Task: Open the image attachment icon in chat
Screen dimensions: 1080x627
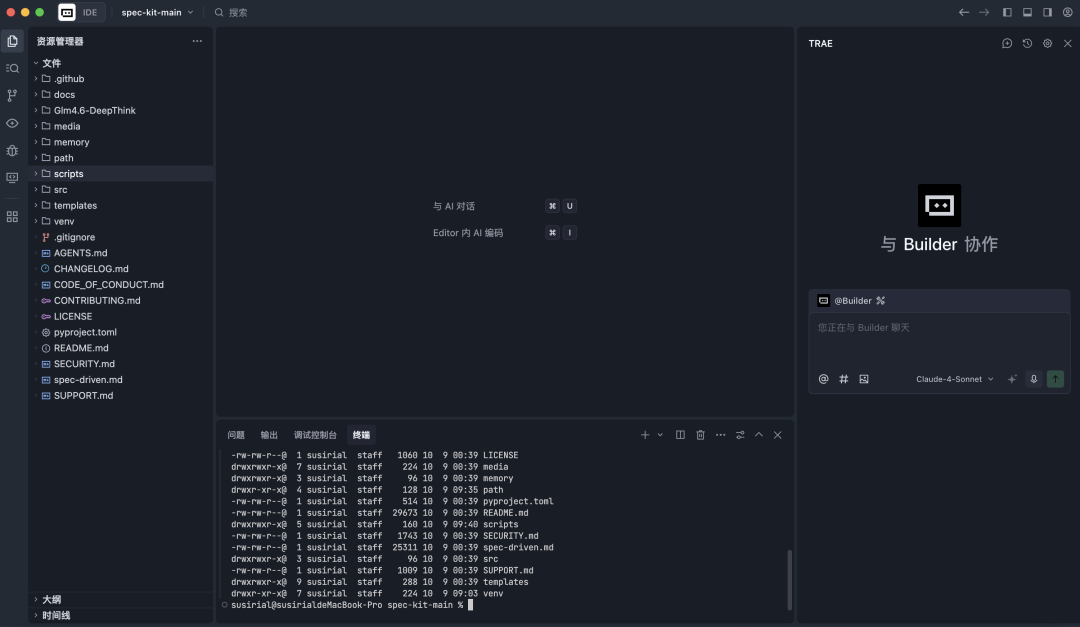Action: (x=864, y=379)
